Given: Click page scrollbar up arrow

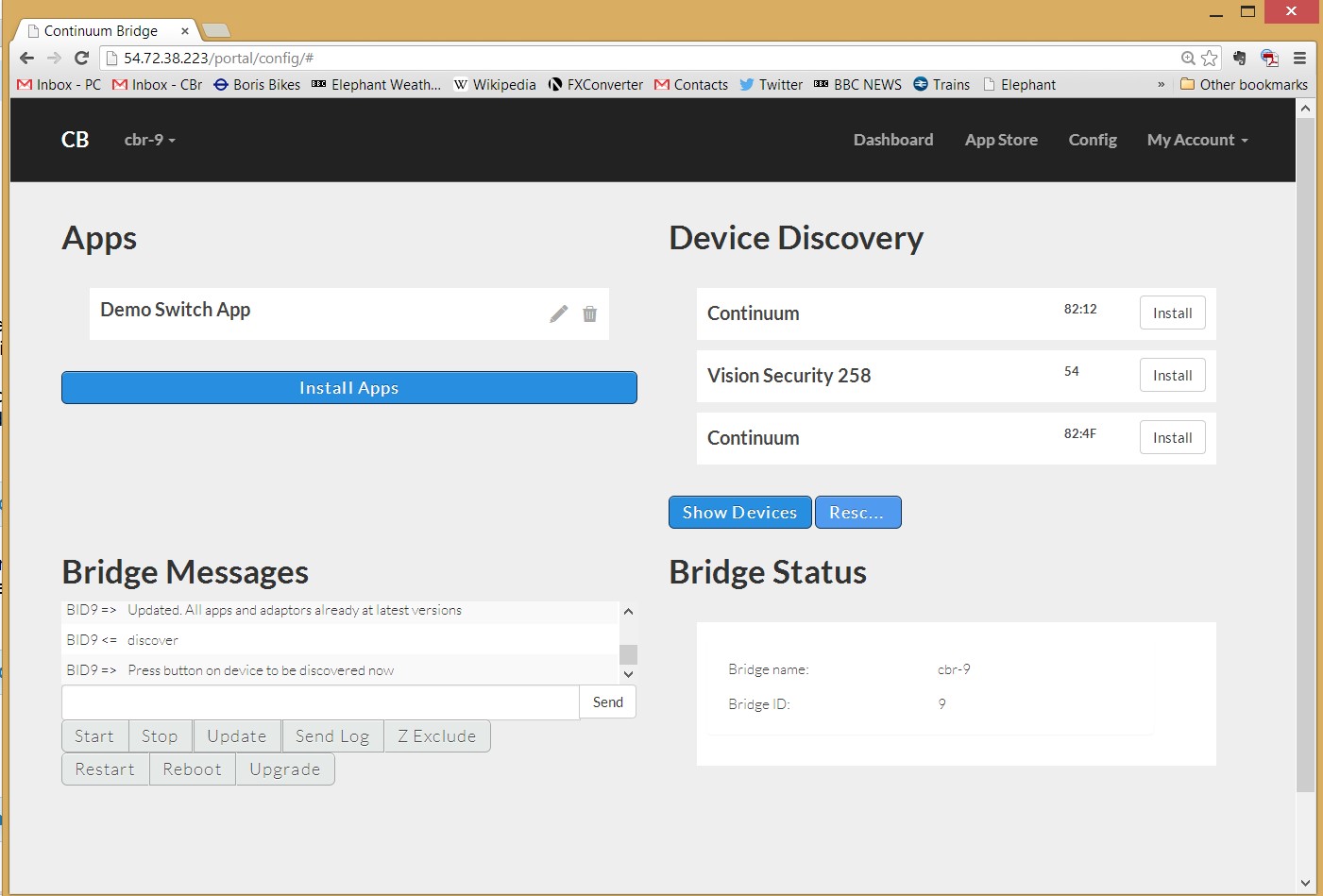Looking at the screenshot, I should pyautogui.click(x=1305, y=109).
